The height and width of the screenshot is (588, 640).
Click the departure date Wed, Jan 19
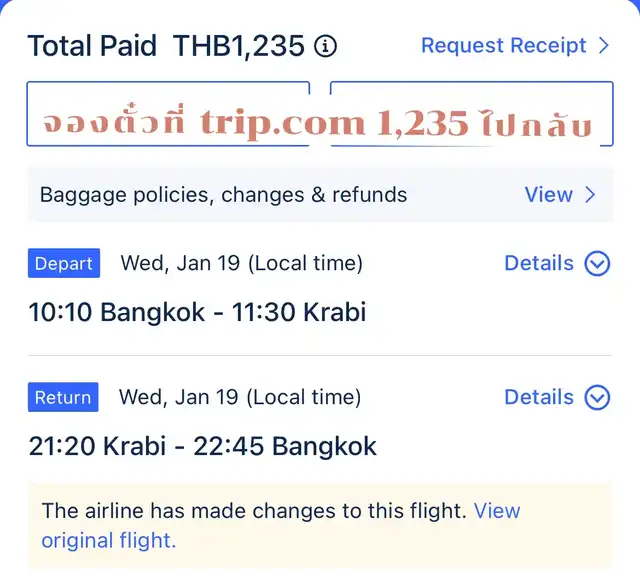pyautogui.click(x=241, y=263)
